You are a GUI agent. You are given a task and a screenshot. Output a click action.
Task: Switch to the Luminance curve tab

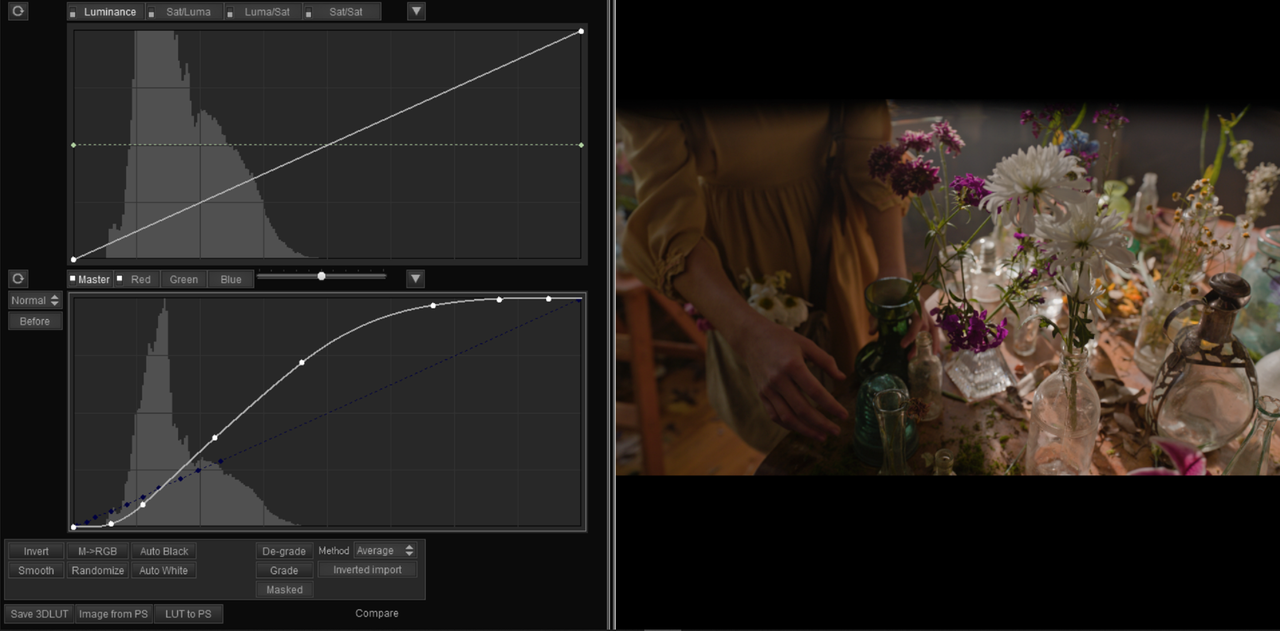click(106, 12)
